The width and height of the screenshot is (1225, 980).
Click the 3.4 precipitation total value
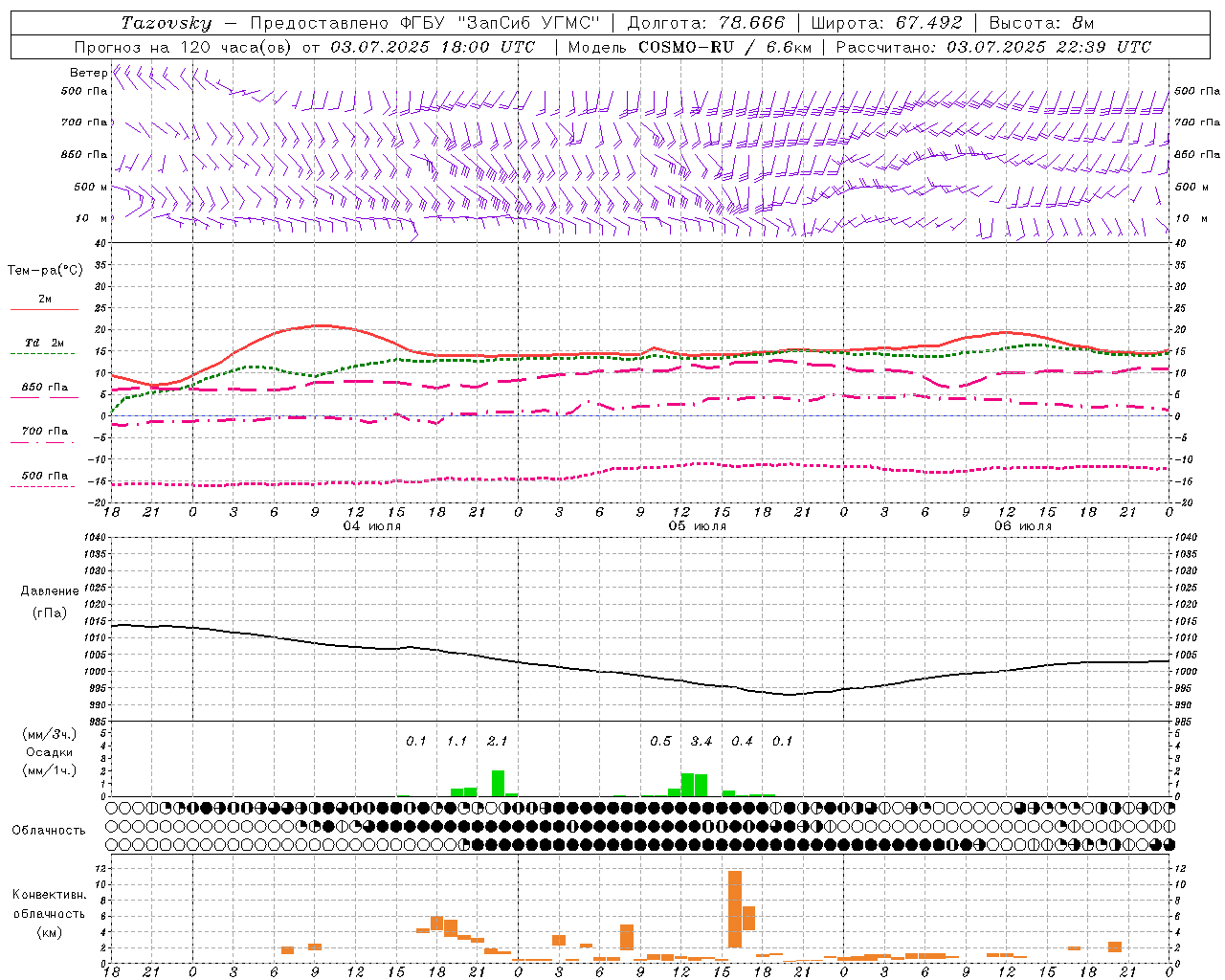click(702, 741)
